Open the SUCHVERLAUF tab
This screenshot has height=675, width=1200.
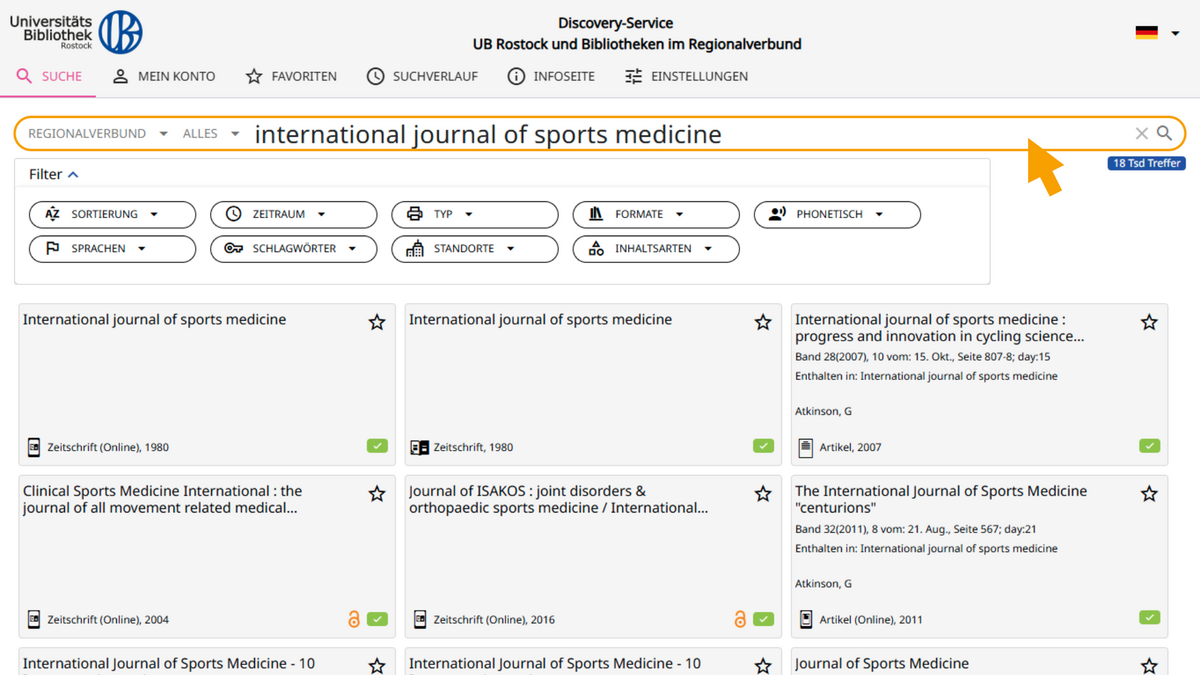pos(422,76)
